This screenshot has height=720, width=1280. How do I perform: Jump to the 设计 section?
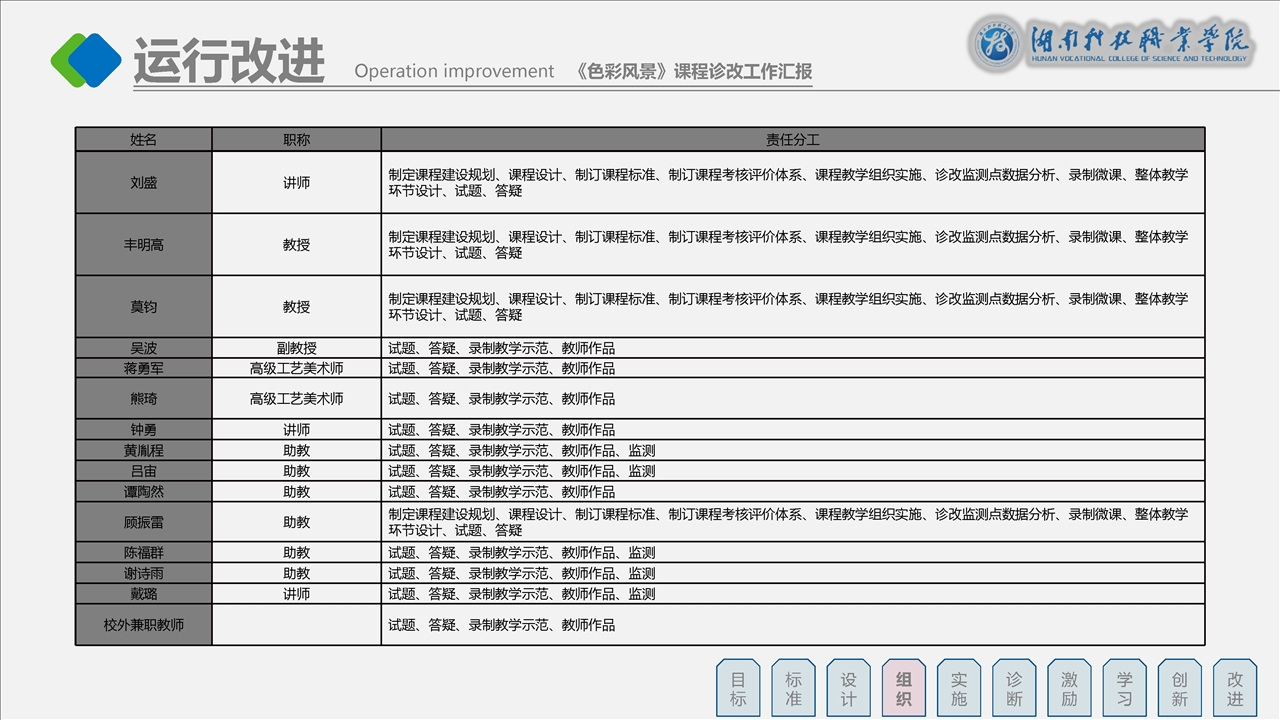[848, 689]
